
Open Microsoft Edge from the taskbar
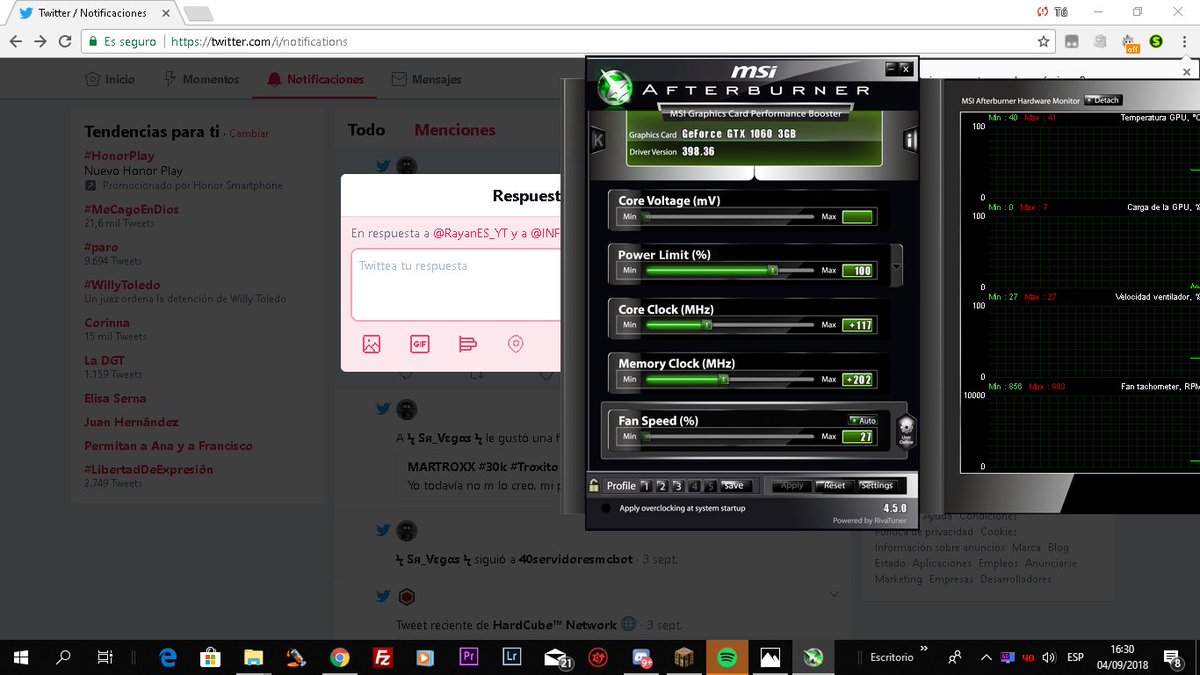click(x=167, y=657)
